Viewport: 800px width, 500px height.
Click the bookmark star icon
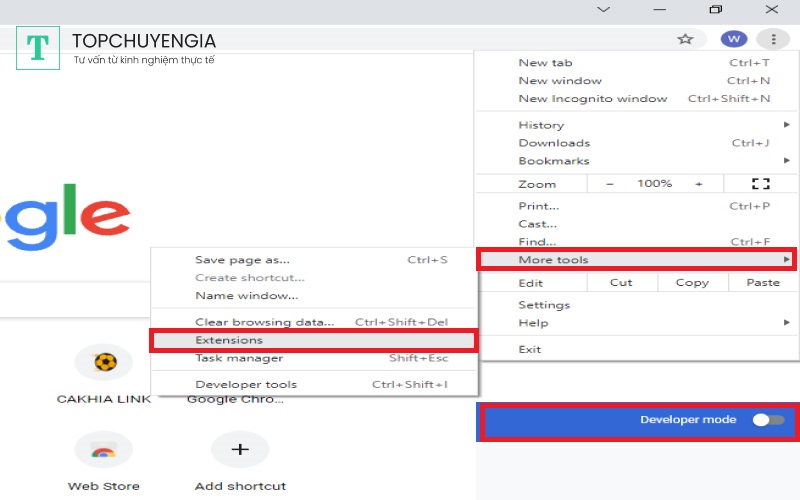[x=685, y=40]
